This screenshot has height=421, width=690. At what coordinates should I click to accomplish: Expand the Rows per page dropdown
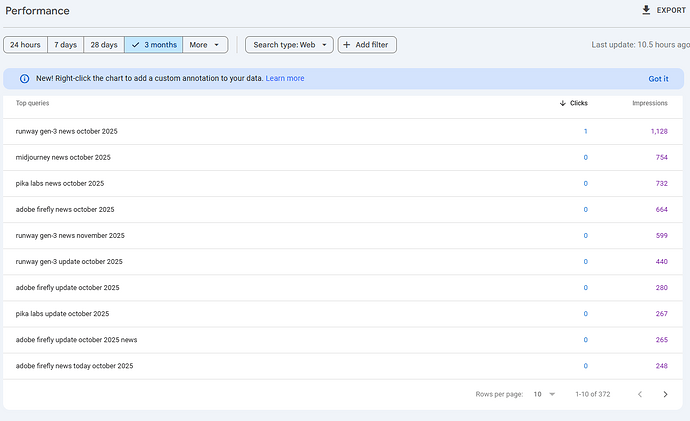(x=543, y=394)
